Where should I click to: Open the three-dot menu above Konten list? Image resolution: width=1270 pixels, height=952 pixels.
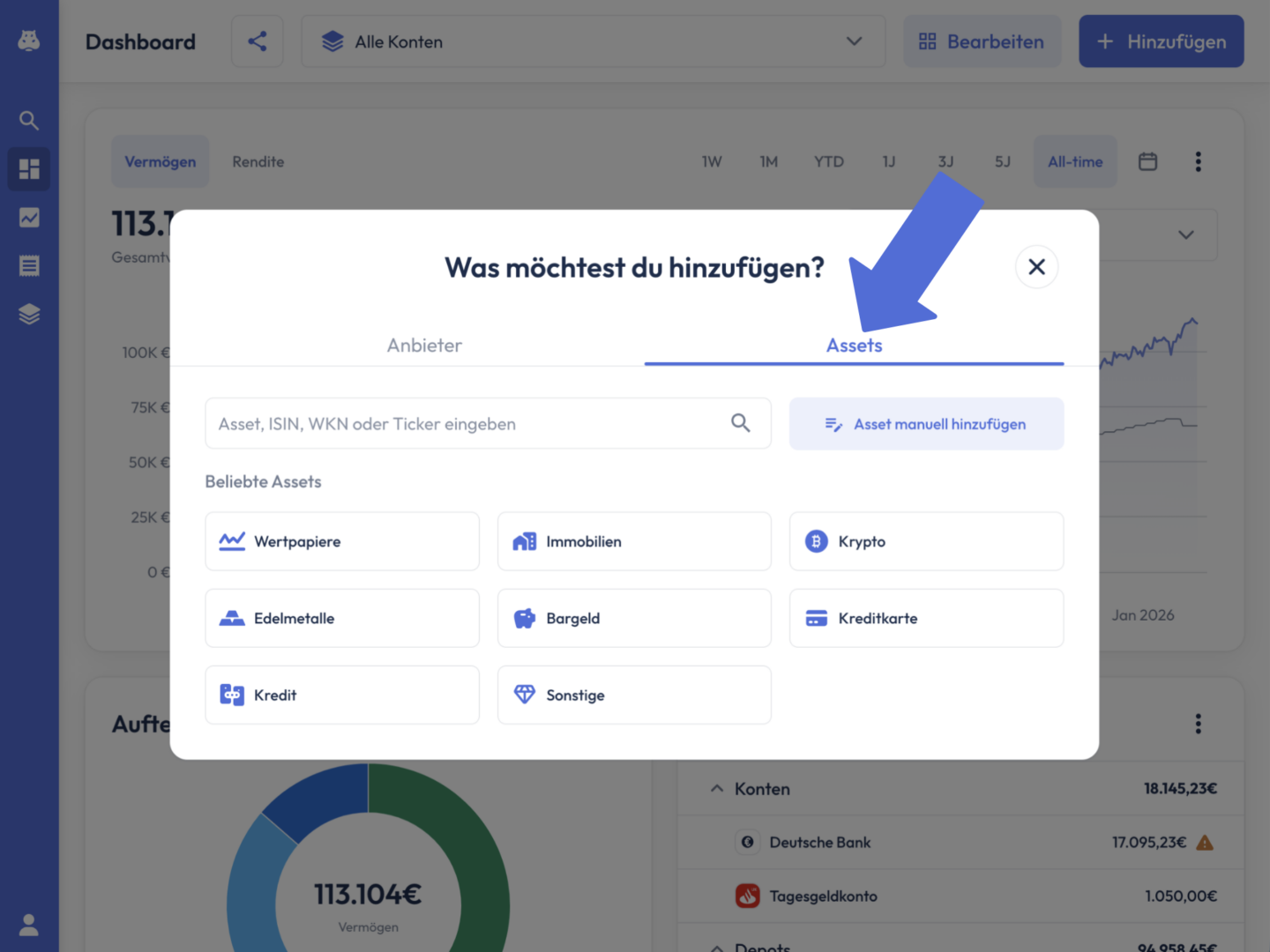pos(1198,724)
